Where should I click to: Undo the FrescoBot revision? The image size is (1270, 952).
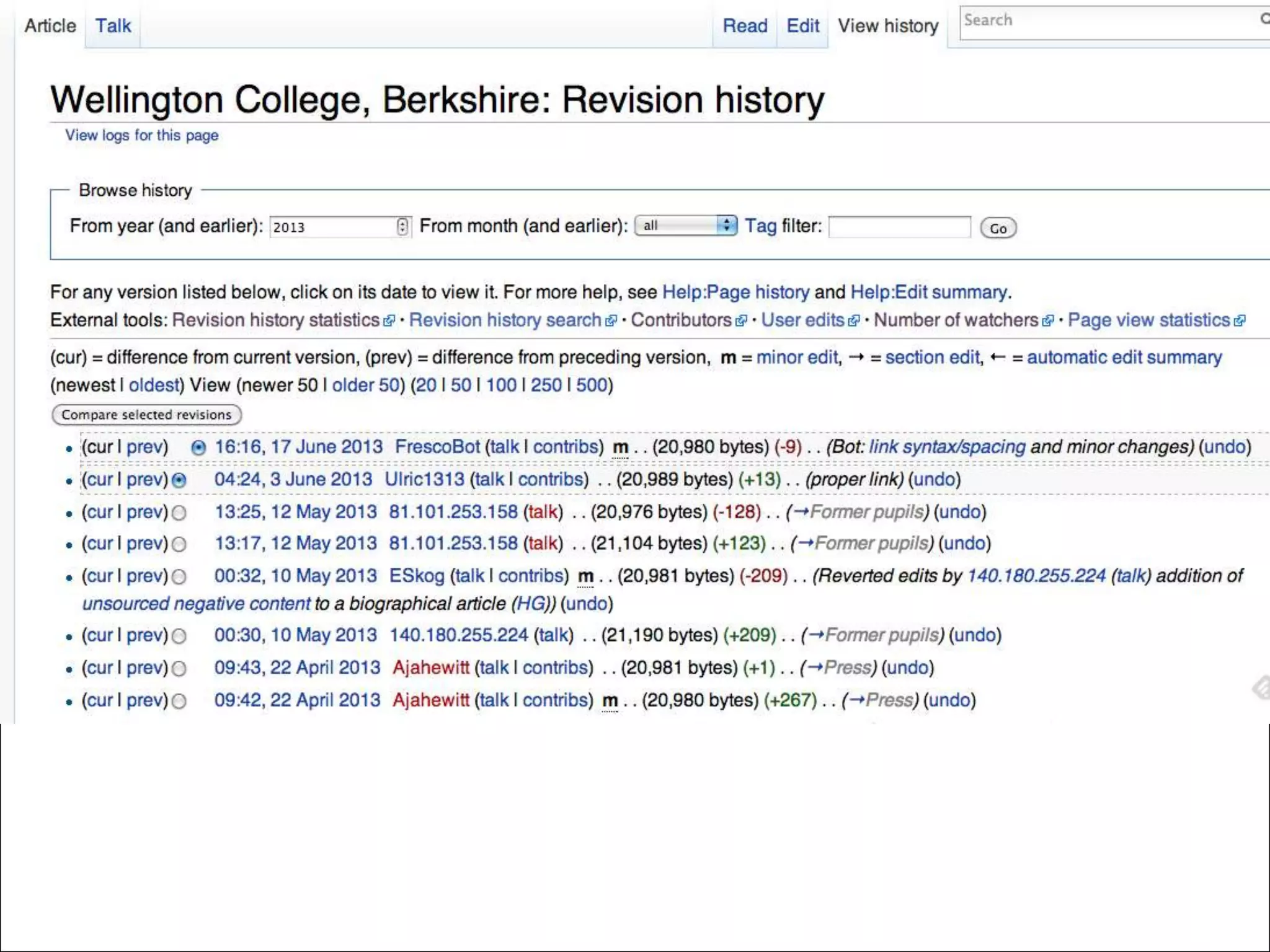click(1224, 447)
